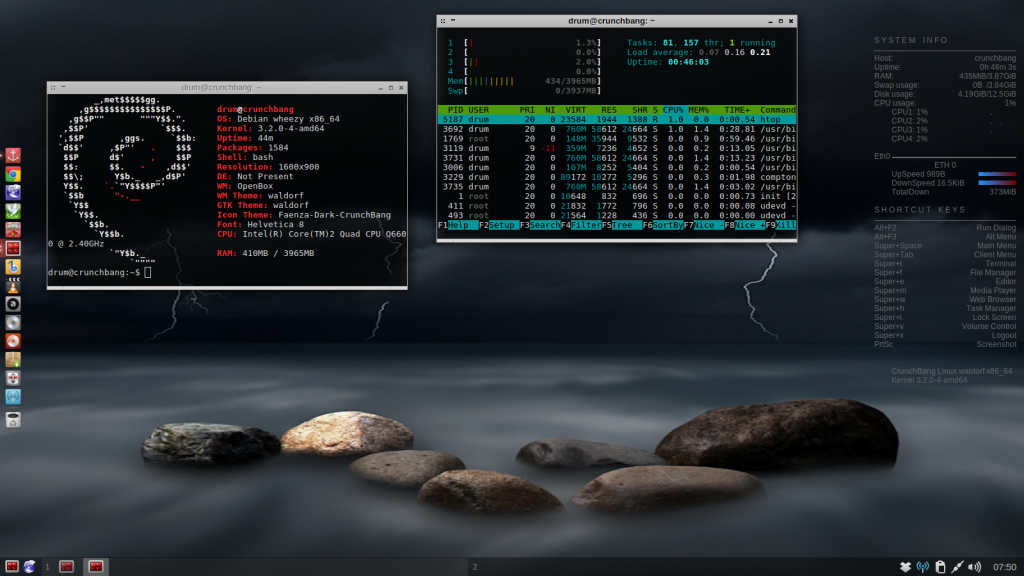This screenshot has height=576, width=1024.
Task: Open the trash can in the dock
Action: [14, 420]
